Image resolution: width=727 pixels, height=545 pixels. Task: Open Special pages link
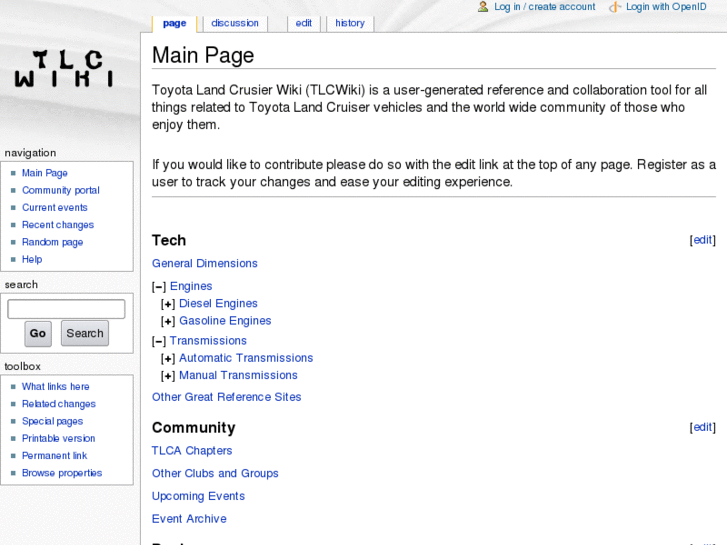[x=52, y=421]
